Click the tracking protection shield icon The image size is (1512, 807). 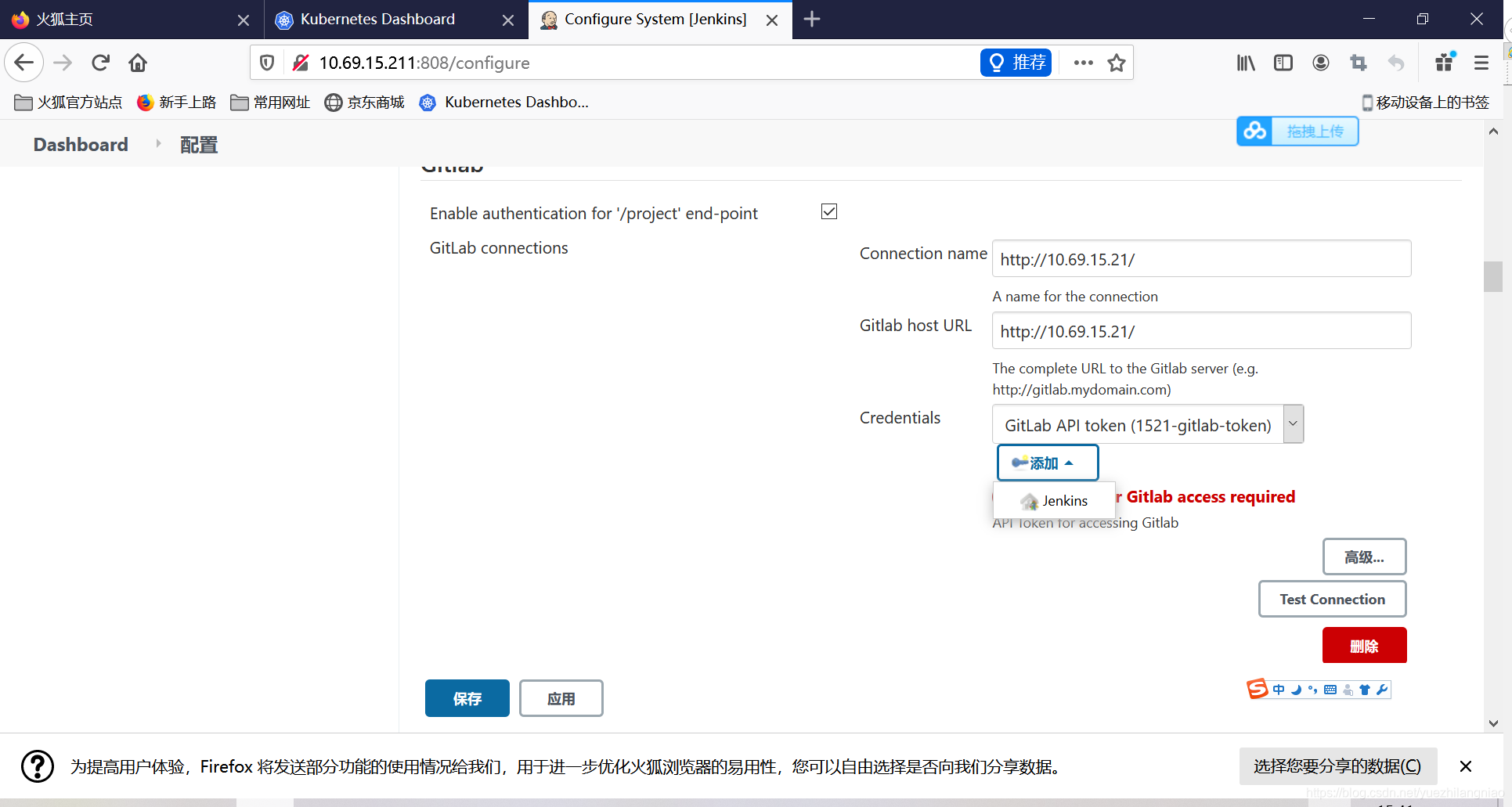point(267,63)
